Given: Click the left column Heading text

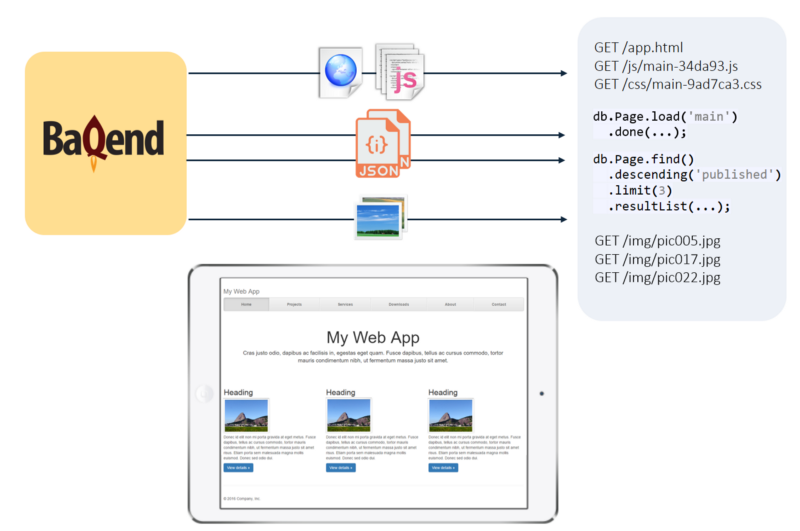Looking at the screenshot, I should point(238,392).
